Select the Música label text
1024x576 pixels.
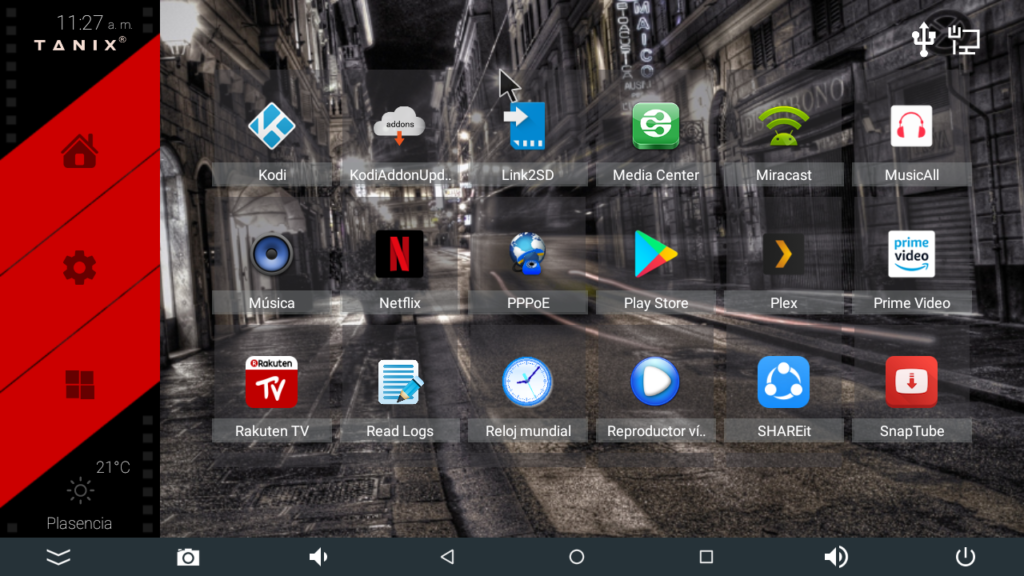tap(272, 303)
